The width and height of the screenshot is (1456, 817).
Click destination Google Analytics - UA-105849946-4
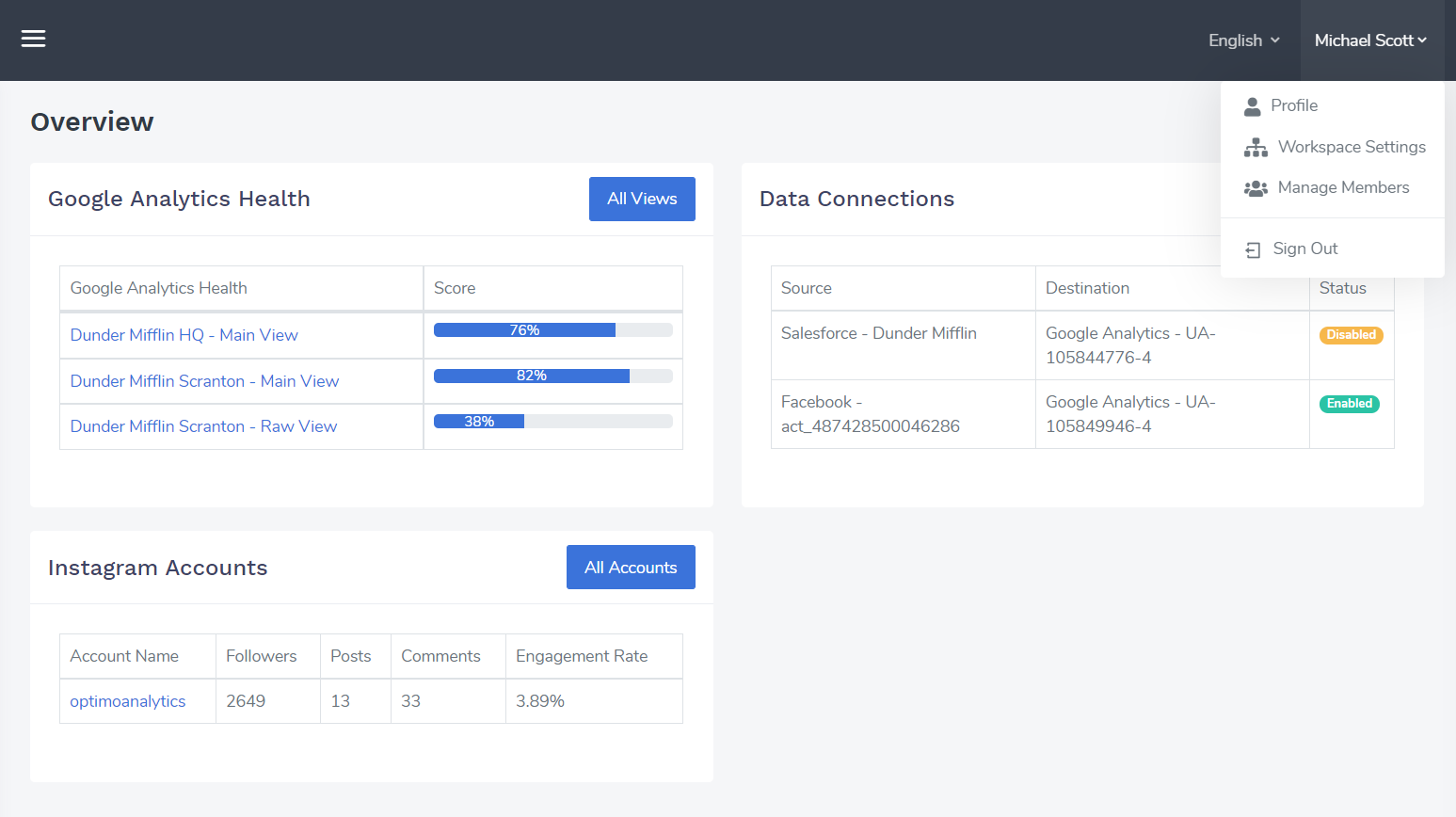[1172, 414]
